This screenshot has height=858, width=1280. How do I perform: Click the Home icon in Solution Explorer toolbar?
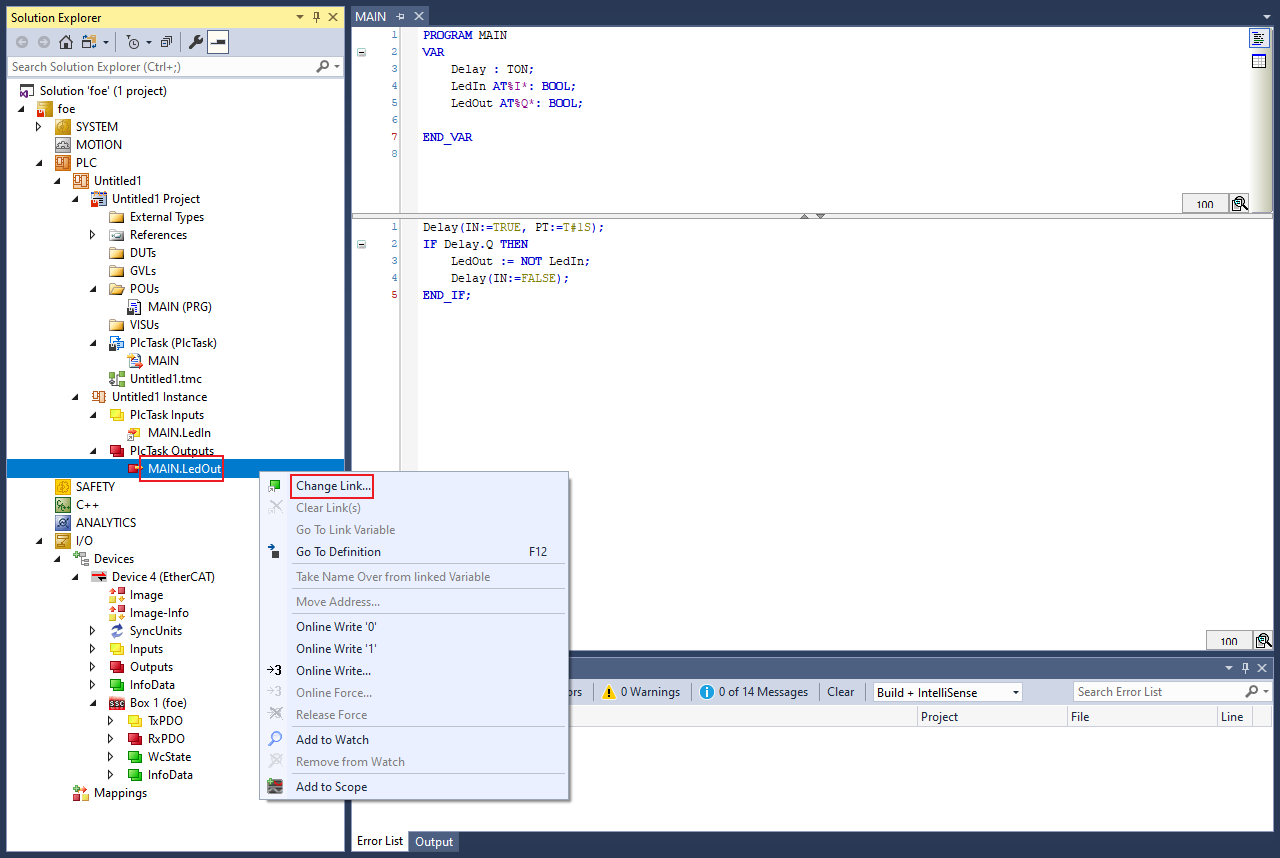[x=66, y=42]
